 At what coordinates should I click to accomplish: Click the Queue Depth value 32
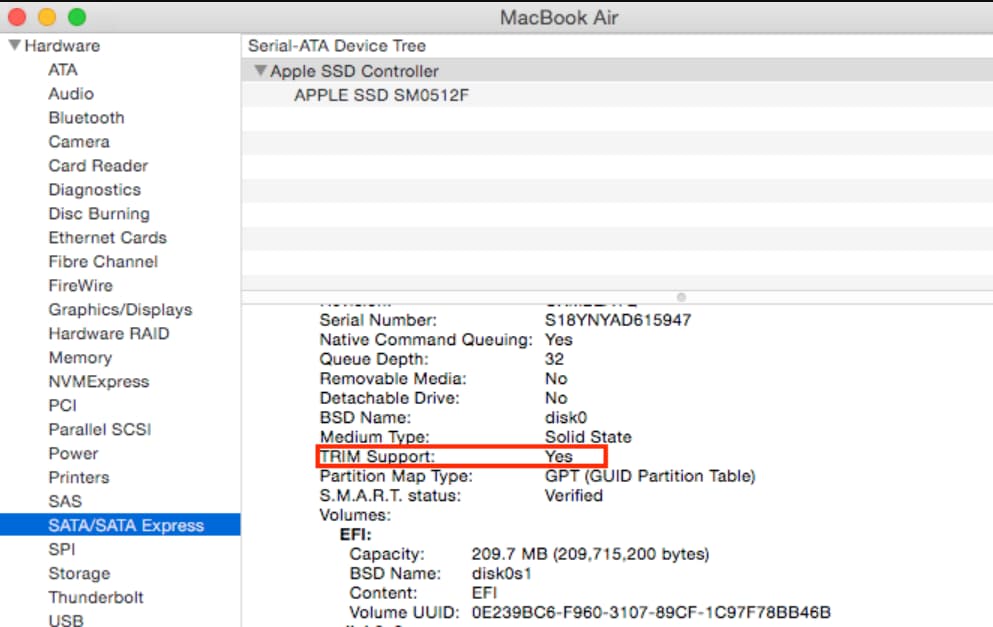coord(554,360)
